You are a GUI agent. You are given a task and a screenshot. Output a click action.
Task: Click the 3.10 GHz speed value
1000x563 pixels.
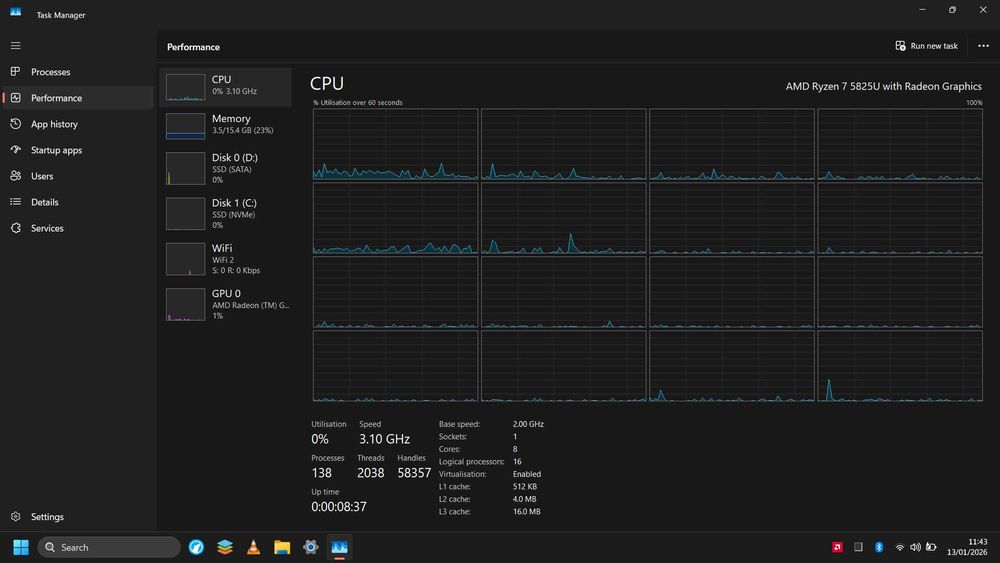[x=384, y=439]
